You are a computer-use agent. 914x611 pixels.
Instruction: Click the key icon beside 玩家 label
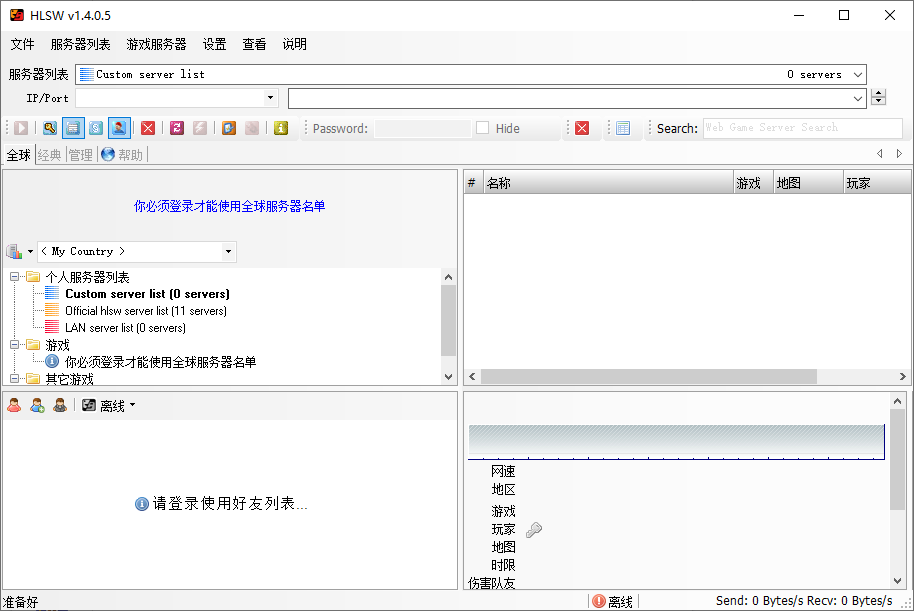[x=534, y=529]
